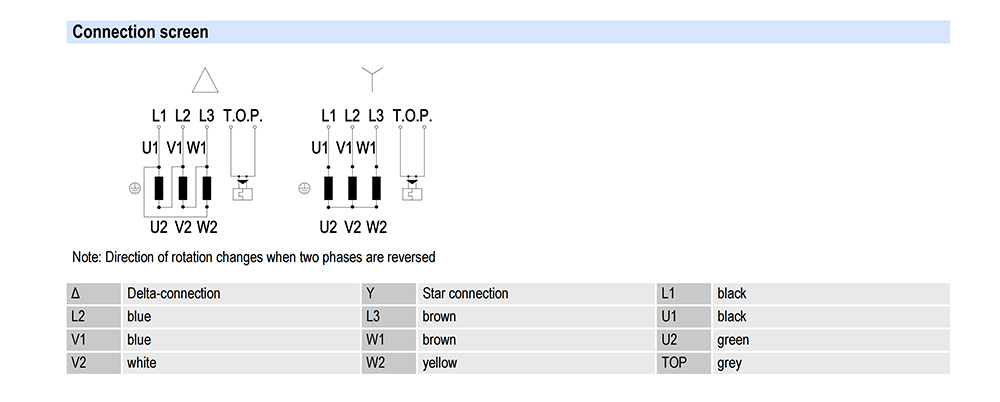Click the note about direction of rotation
Viewport: 1000px width, 402px height.
[254, 257]
